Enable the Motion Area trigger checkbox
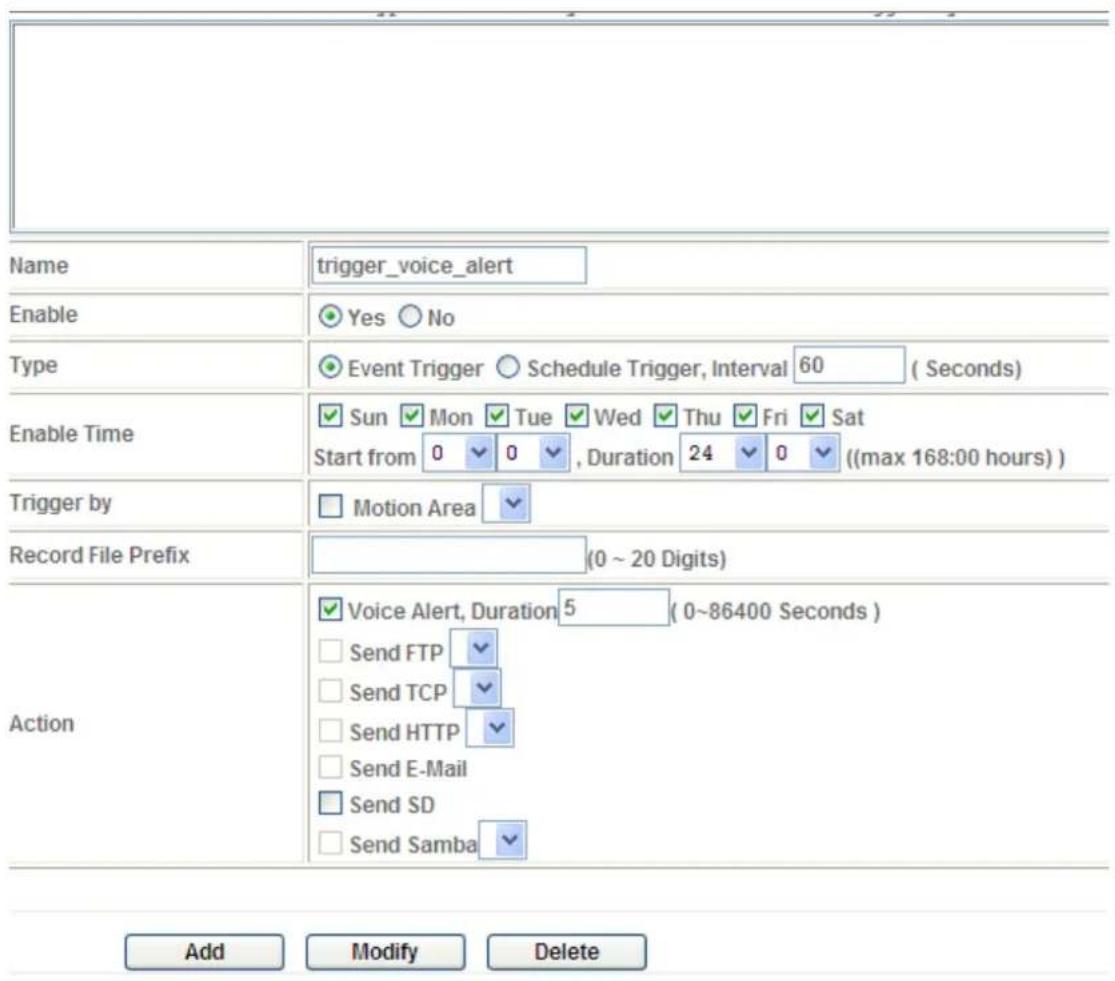 pyautogui.click(x=330, y=506)
